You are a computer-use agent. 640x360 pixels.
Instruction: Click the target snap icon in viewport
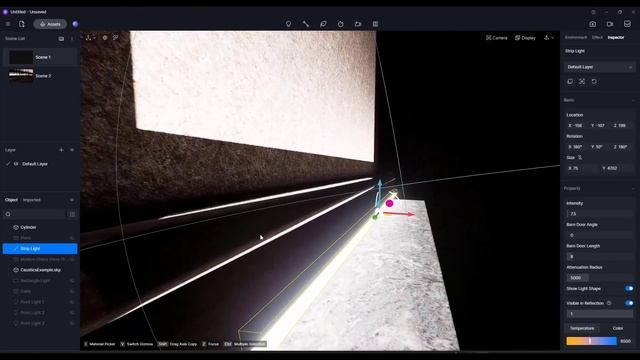point(105,38)
